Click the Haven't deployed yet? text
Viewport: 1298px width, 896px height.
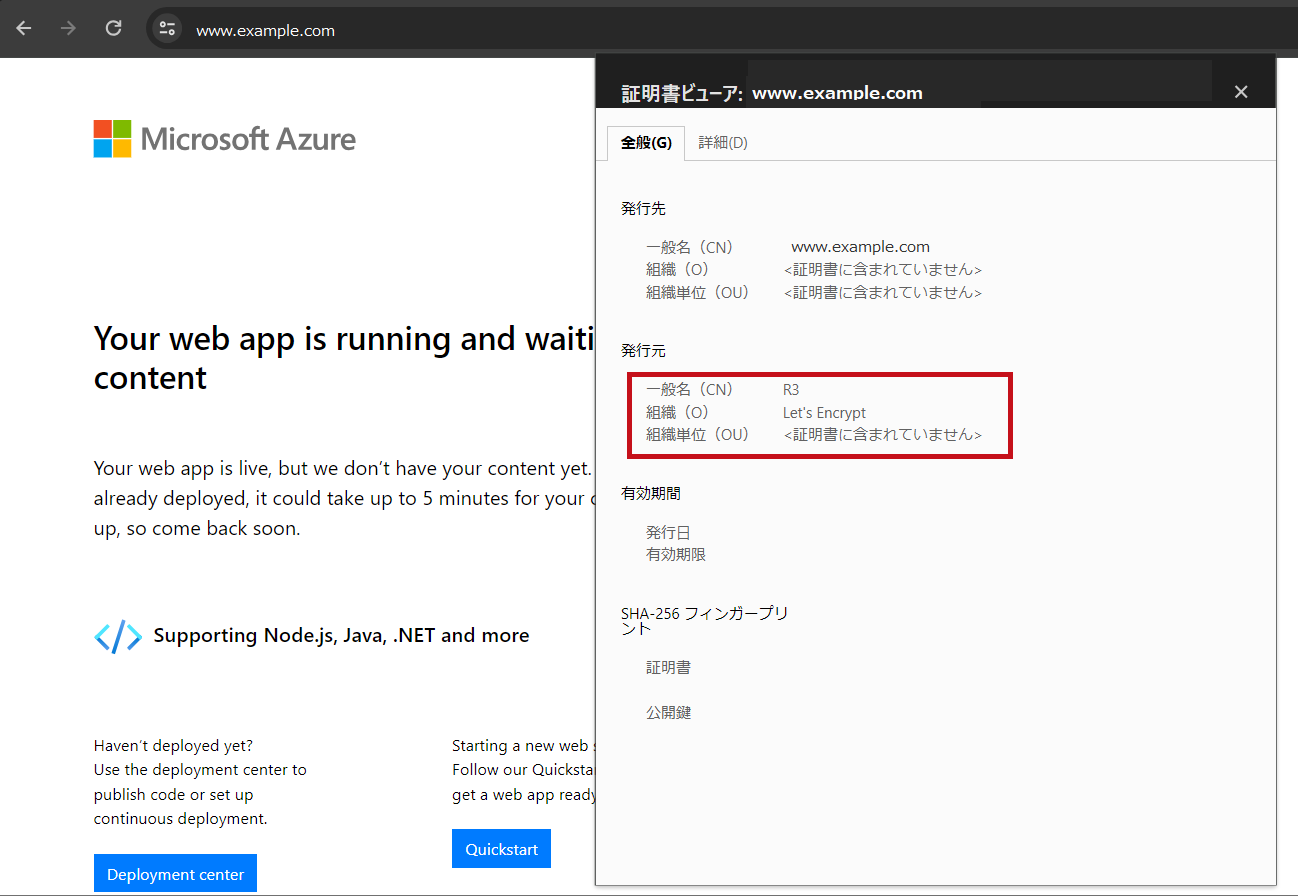tap(173, 746)
